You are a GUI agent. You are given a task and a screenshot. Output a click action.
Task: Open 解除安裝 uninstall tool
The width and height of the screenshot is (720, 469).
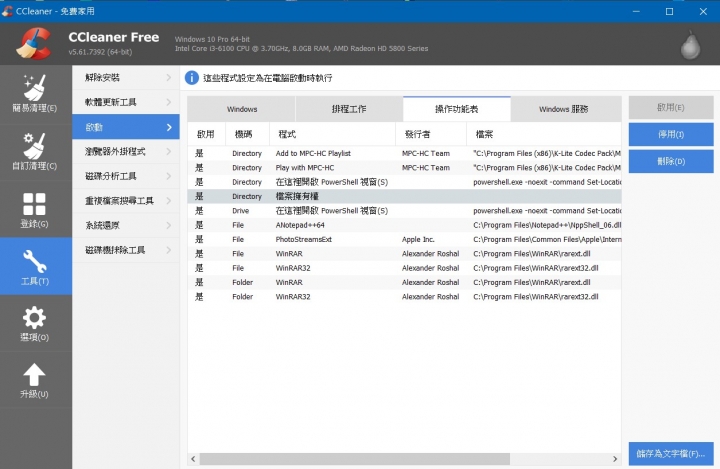point(126,78)
